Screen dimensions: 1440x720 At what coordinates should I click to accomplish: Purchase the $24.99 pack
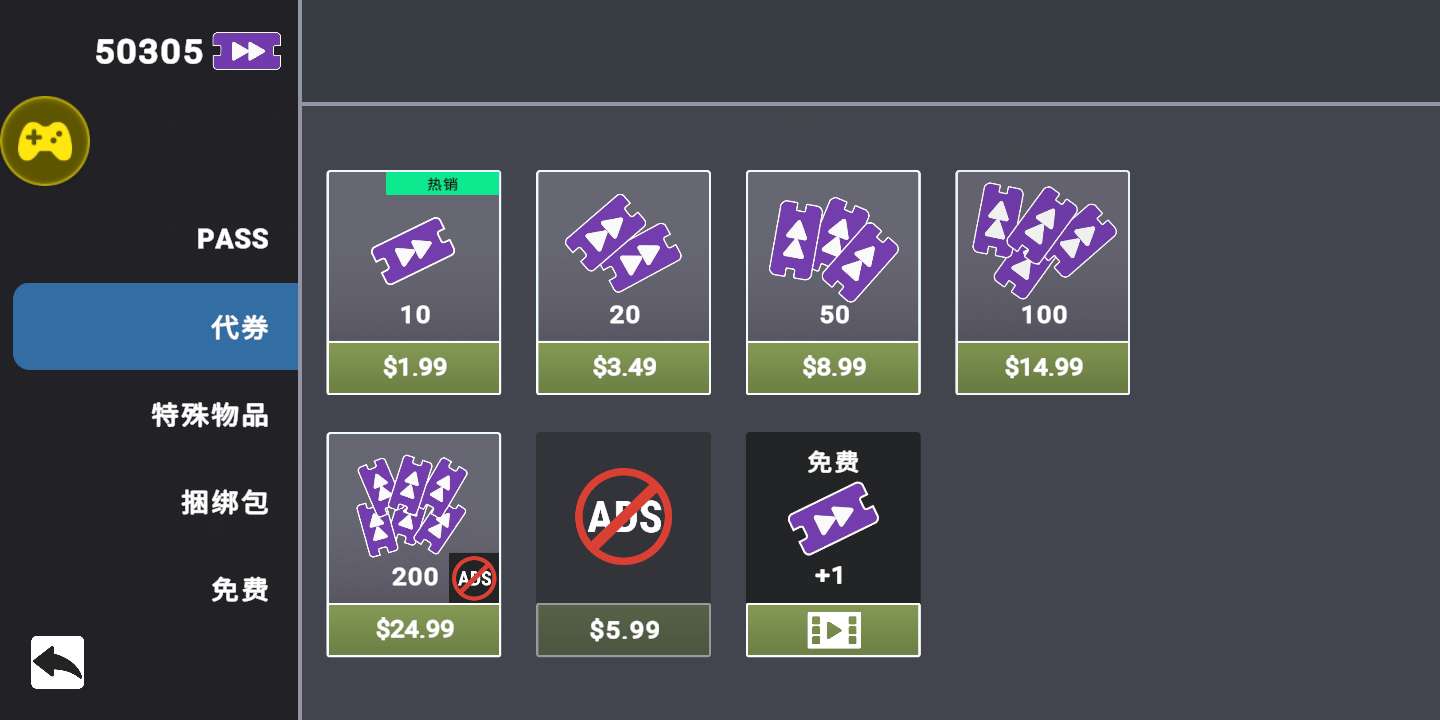414,630
